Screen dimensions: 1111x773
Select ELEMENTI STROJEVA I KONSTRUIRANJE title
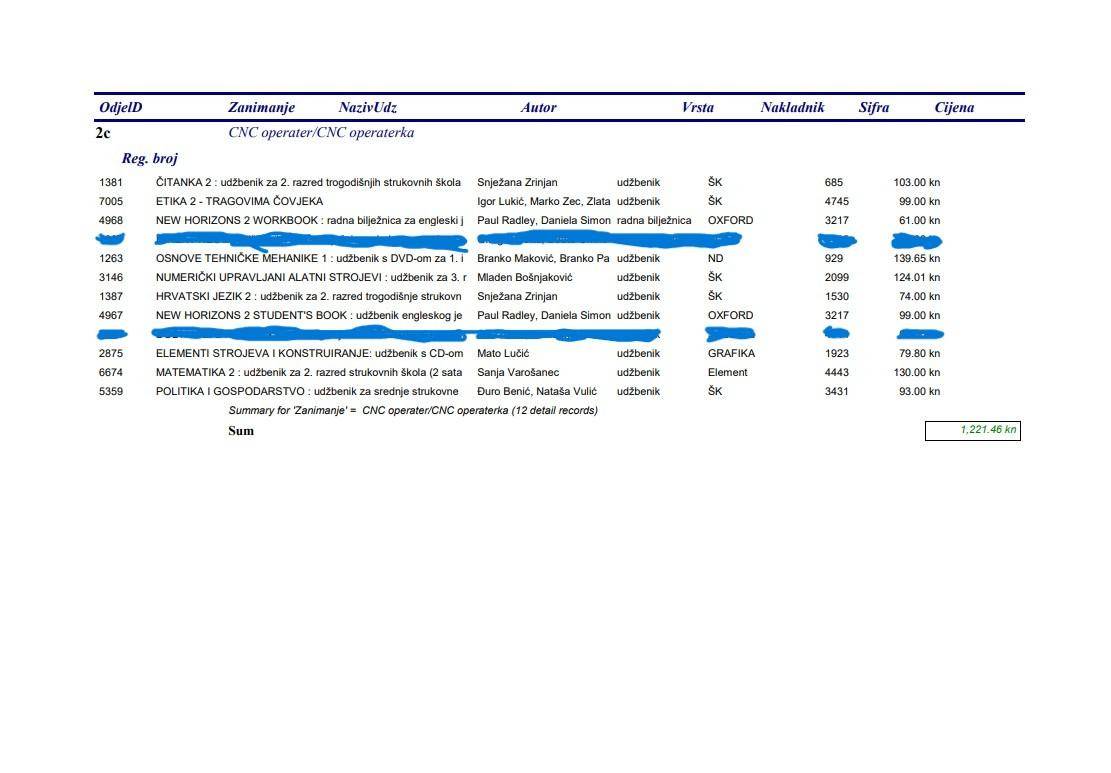(310, 354)
